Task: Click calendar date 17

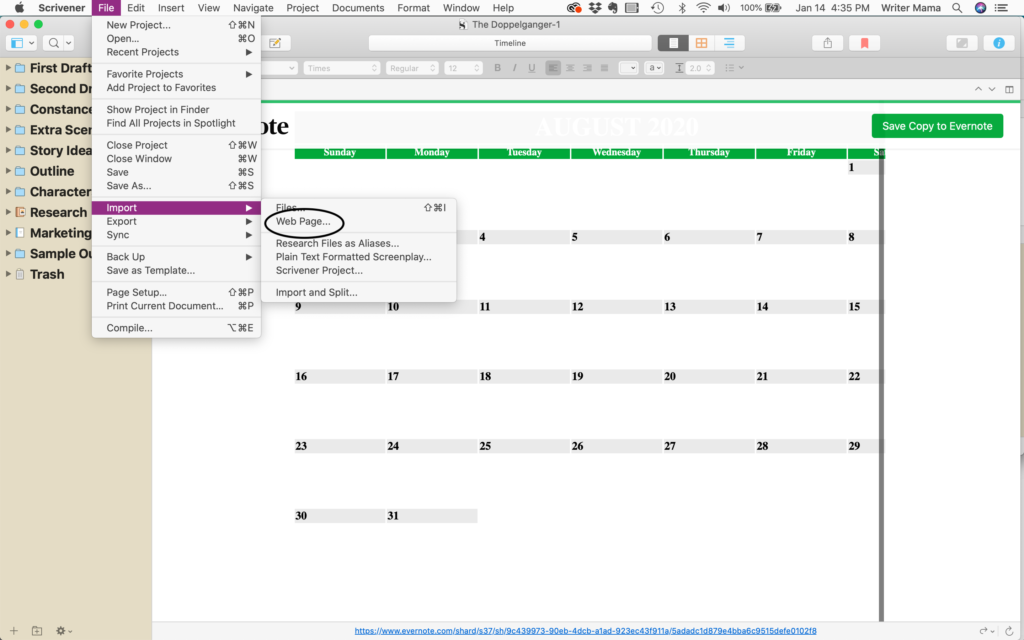Action: [393, 377]
